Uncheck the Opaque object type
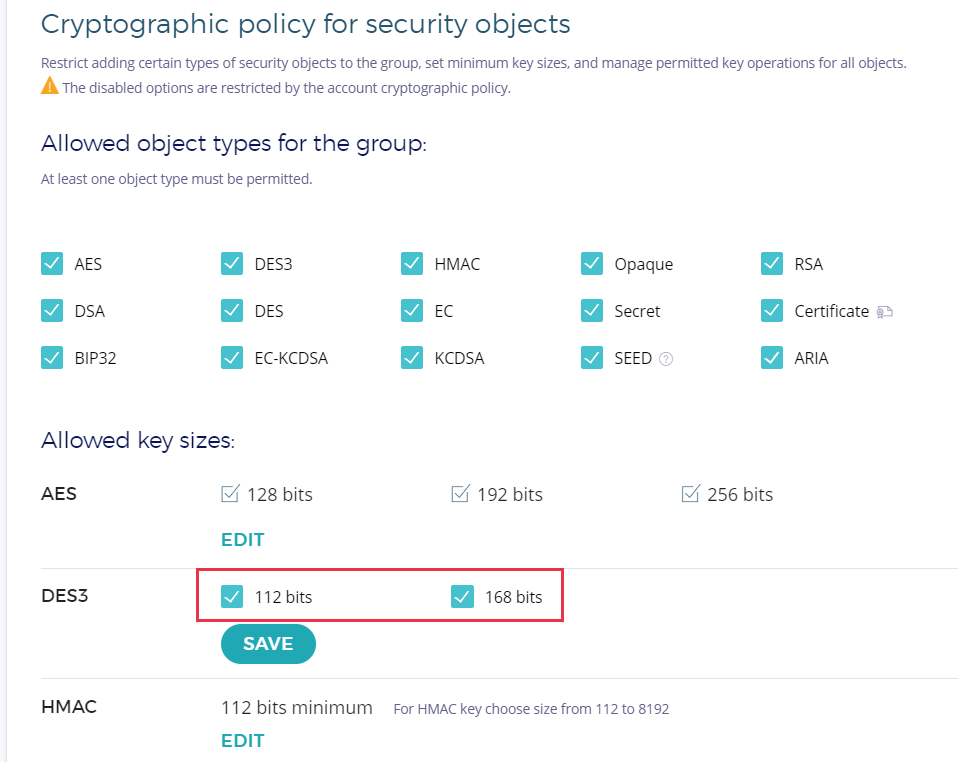 click(x=592, y=264)
